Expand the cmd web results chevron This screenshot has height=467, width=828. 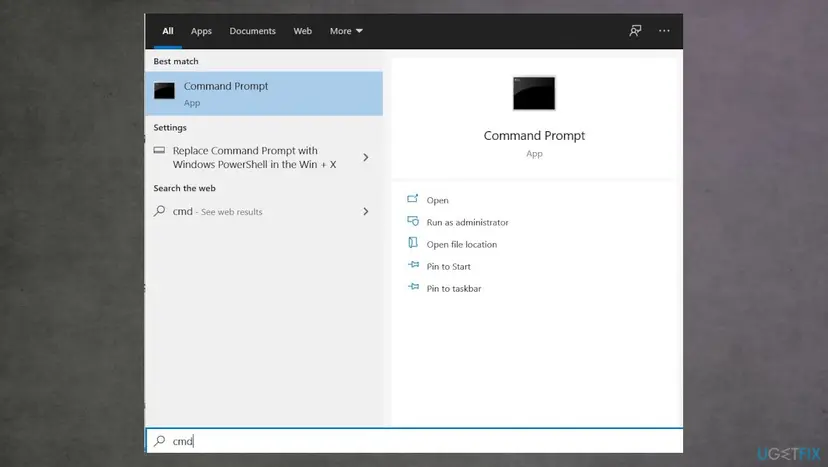(365, 211)
